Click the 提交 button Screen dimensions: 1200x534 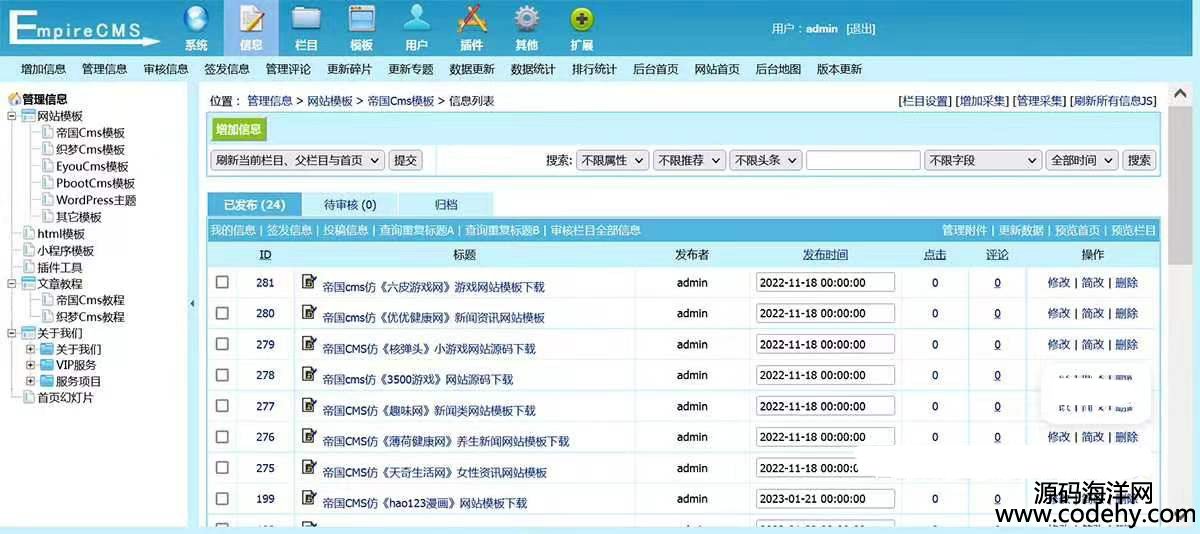click(405, 160)
